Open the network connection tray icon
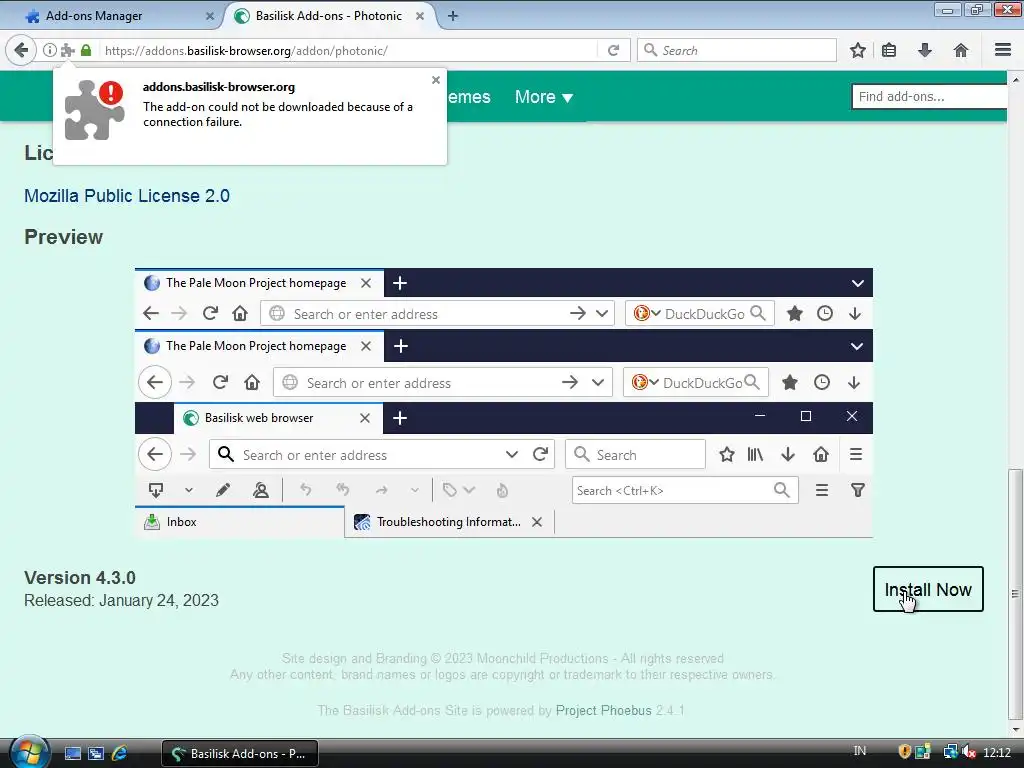1024x768 pixels. click(x=950, y=752)
